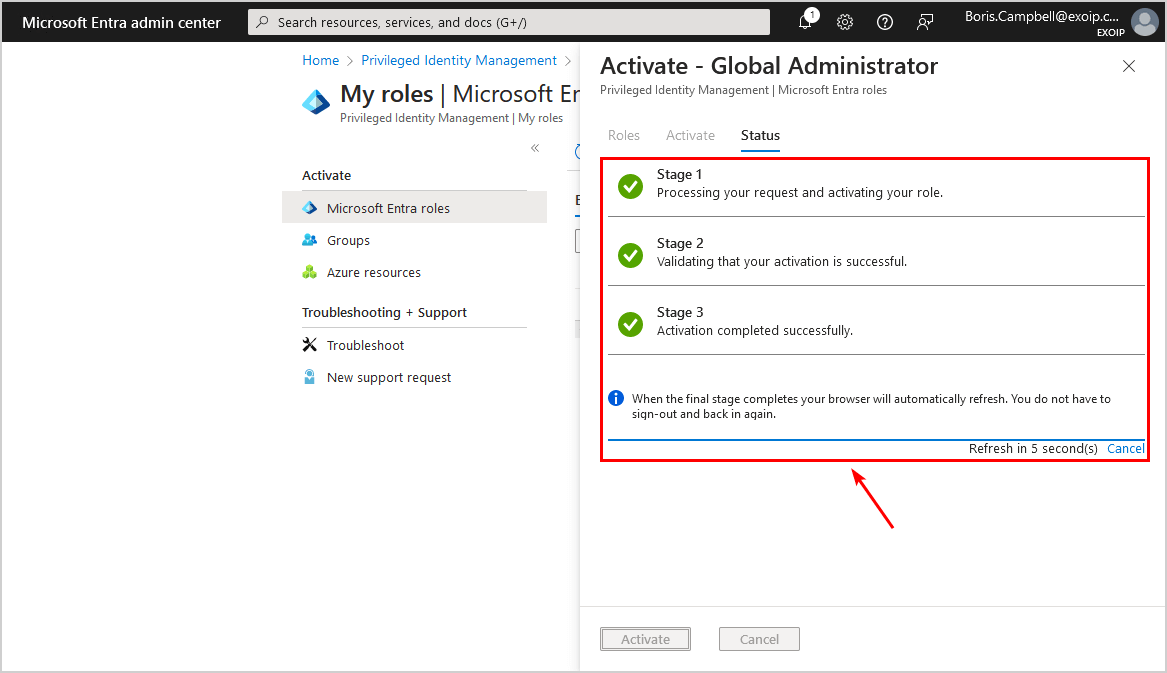
Task: Click the Home breadcrumb link
Action: pos(320,60)
